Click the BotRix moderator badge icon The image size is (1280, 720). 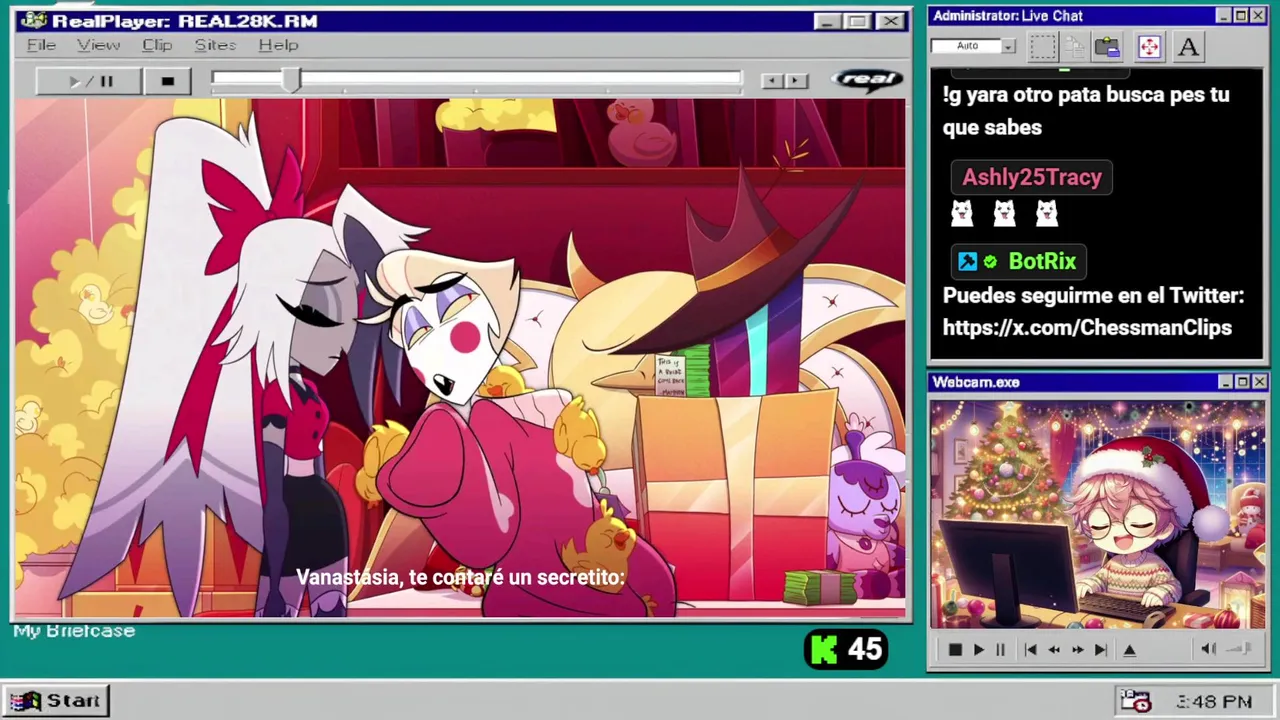(967, 261)
